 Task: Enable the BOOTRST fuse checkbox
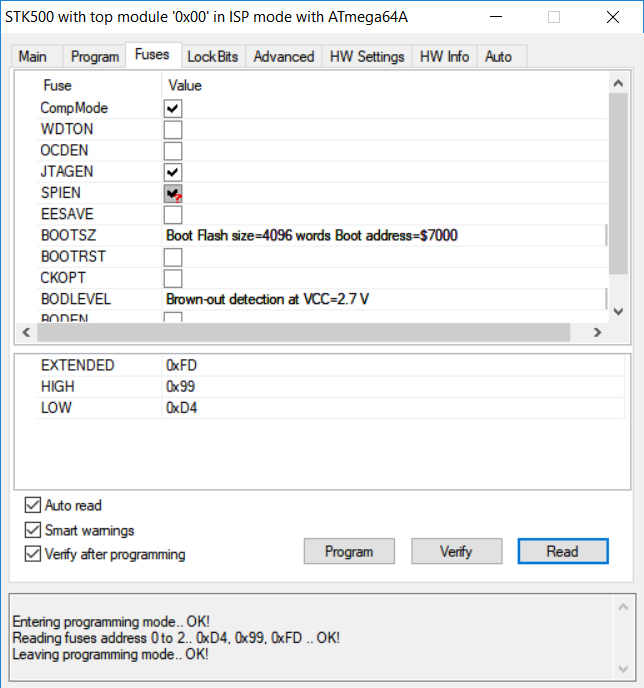[173, 257]
